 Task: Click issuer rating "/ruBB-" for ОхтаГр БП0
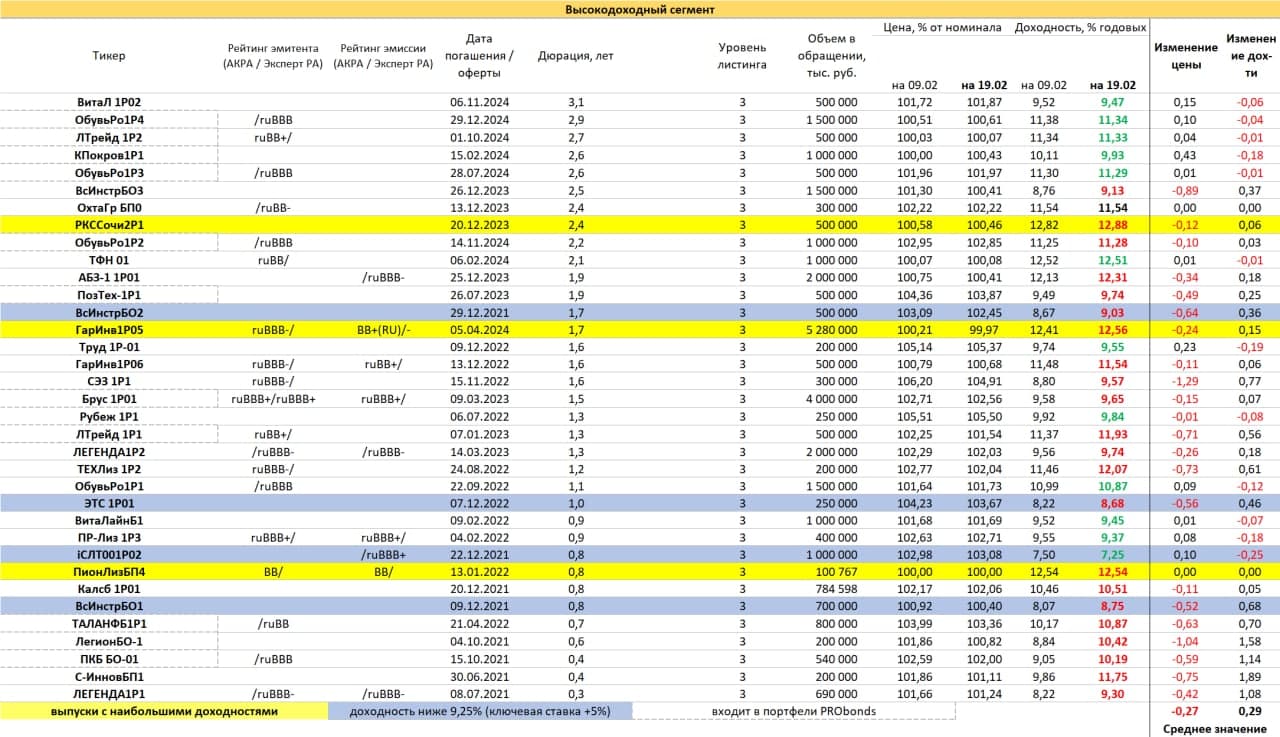273,207
